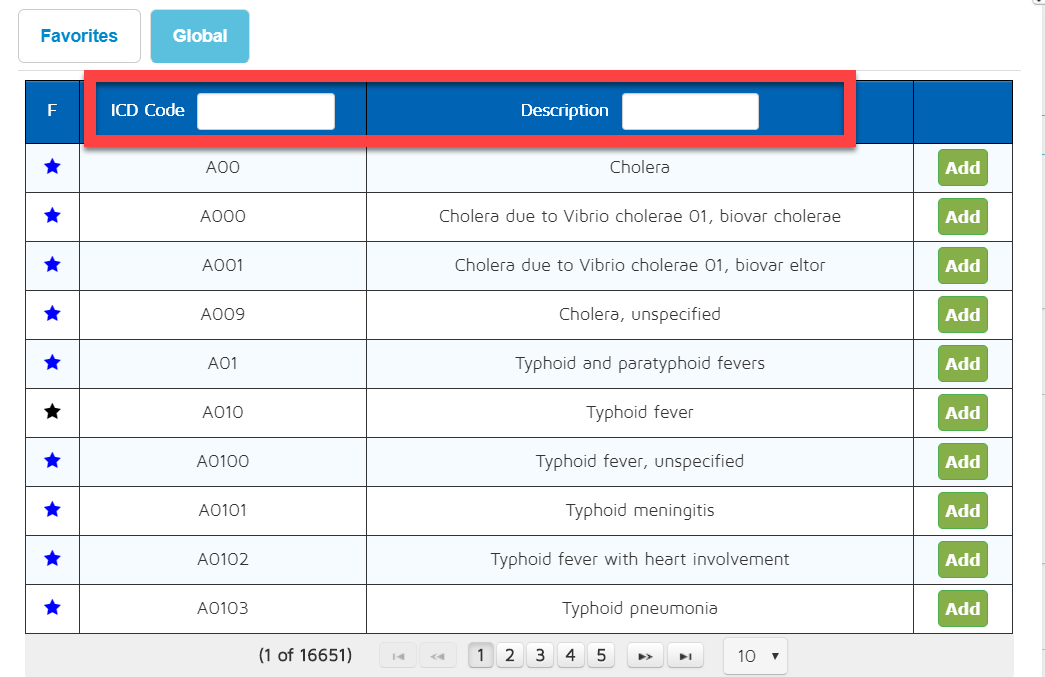Go to page 5
1045x677 pixels.
tap(601, 656)
